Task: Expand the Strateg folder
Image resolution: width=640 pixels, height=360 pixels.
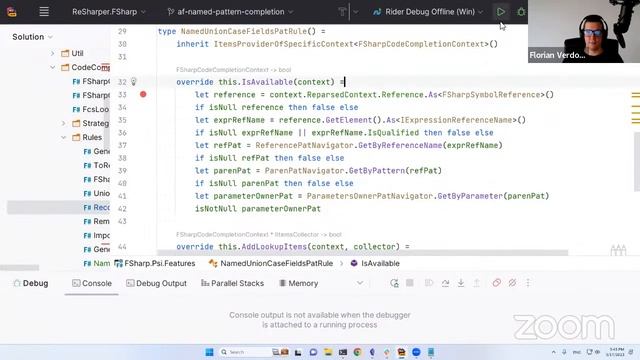Action: click(x=63, y=123)
